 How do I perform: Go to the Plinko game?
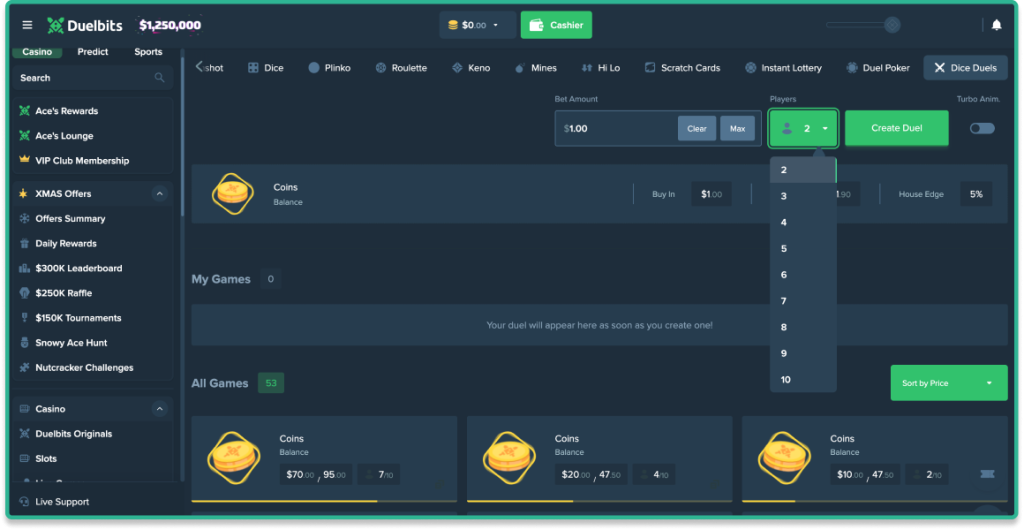click(330, 68)
